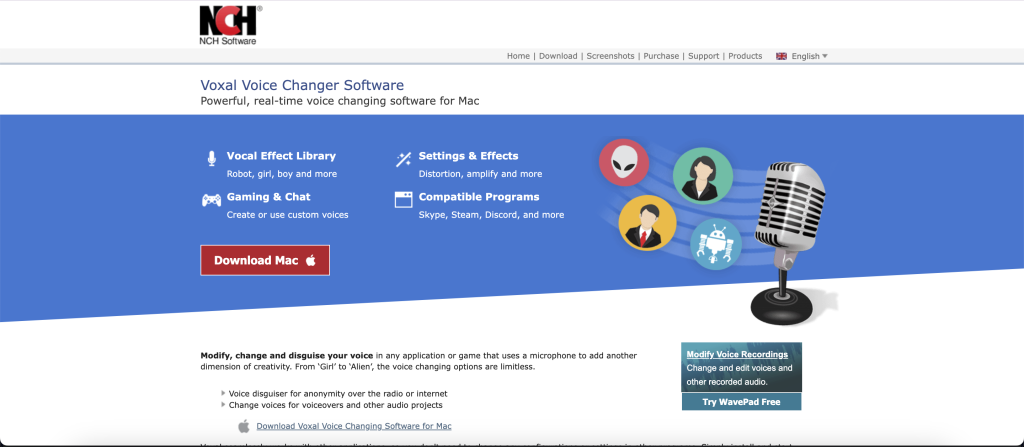Click the alien voice avatar icon
The height and width of the screenshot is (447, 1024).
[x=624, y=163]
